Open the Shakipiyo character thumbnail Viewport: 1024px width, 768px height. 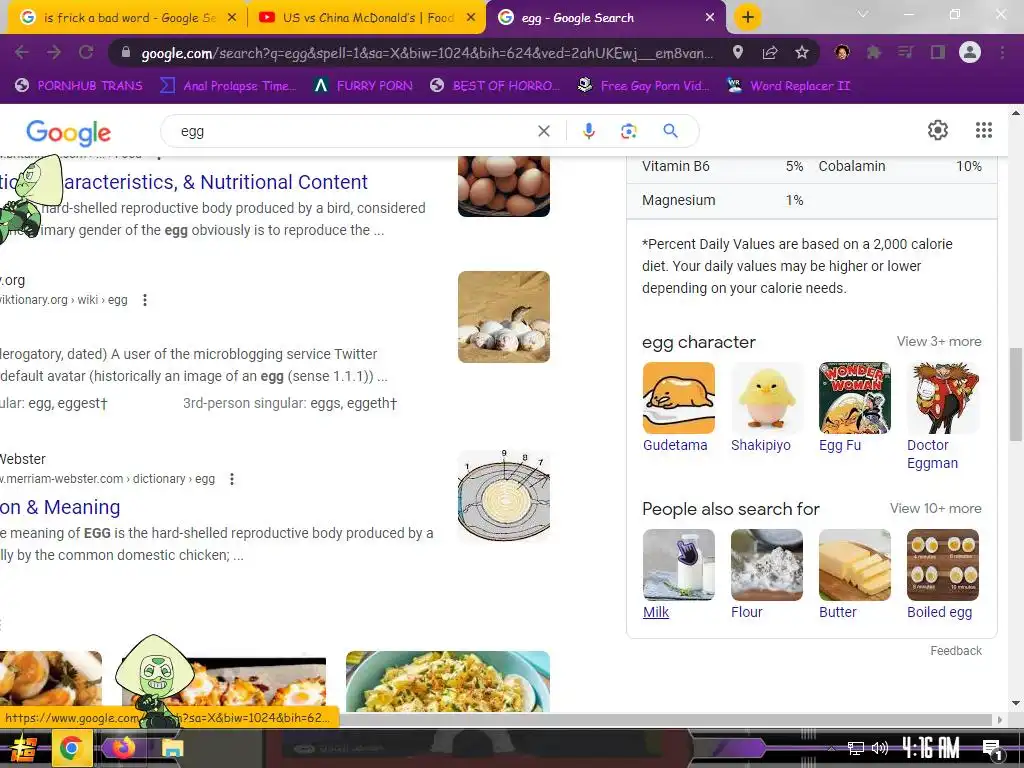767,398
